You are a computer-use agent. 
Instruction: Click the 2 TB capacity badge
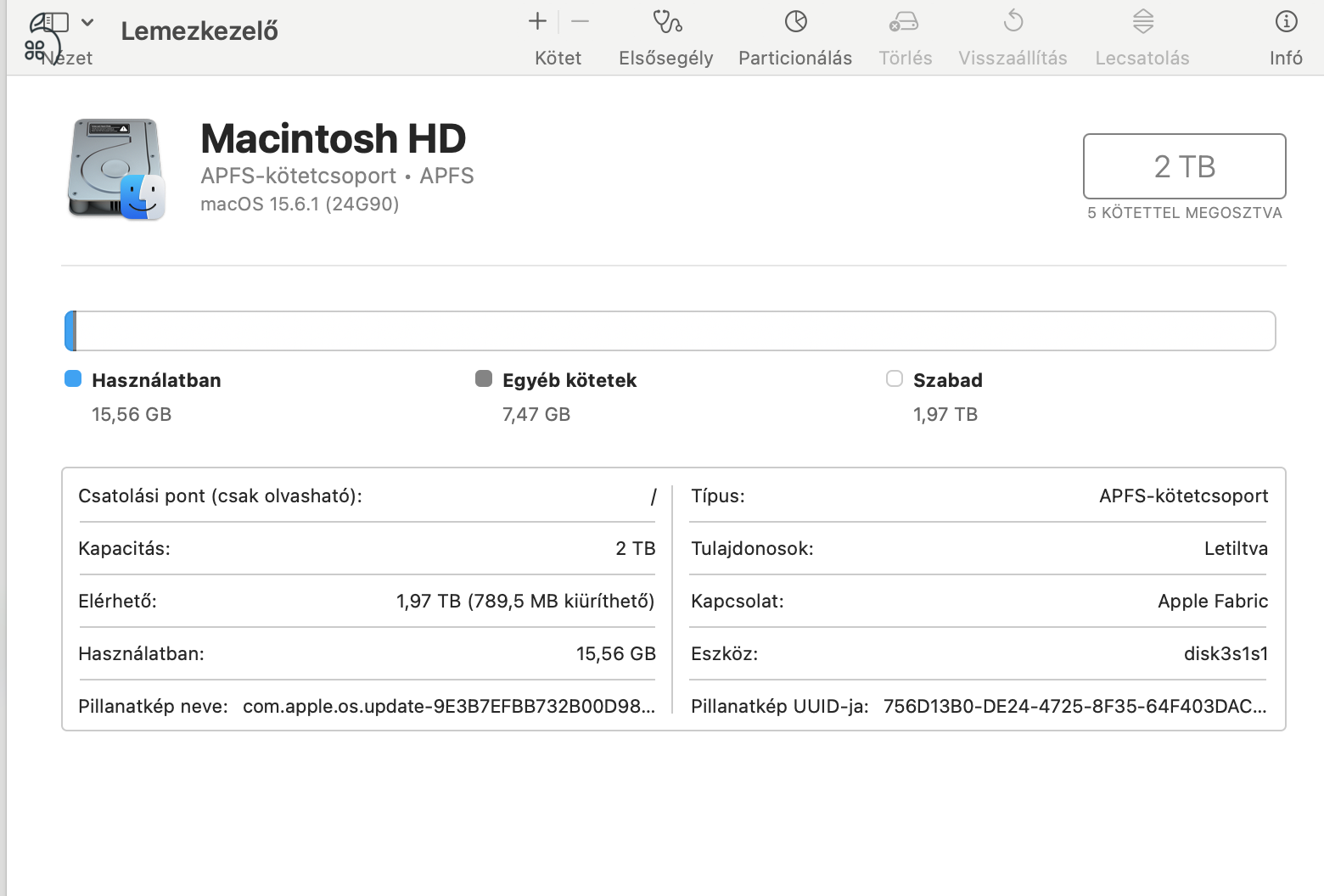click(1183, 166)
